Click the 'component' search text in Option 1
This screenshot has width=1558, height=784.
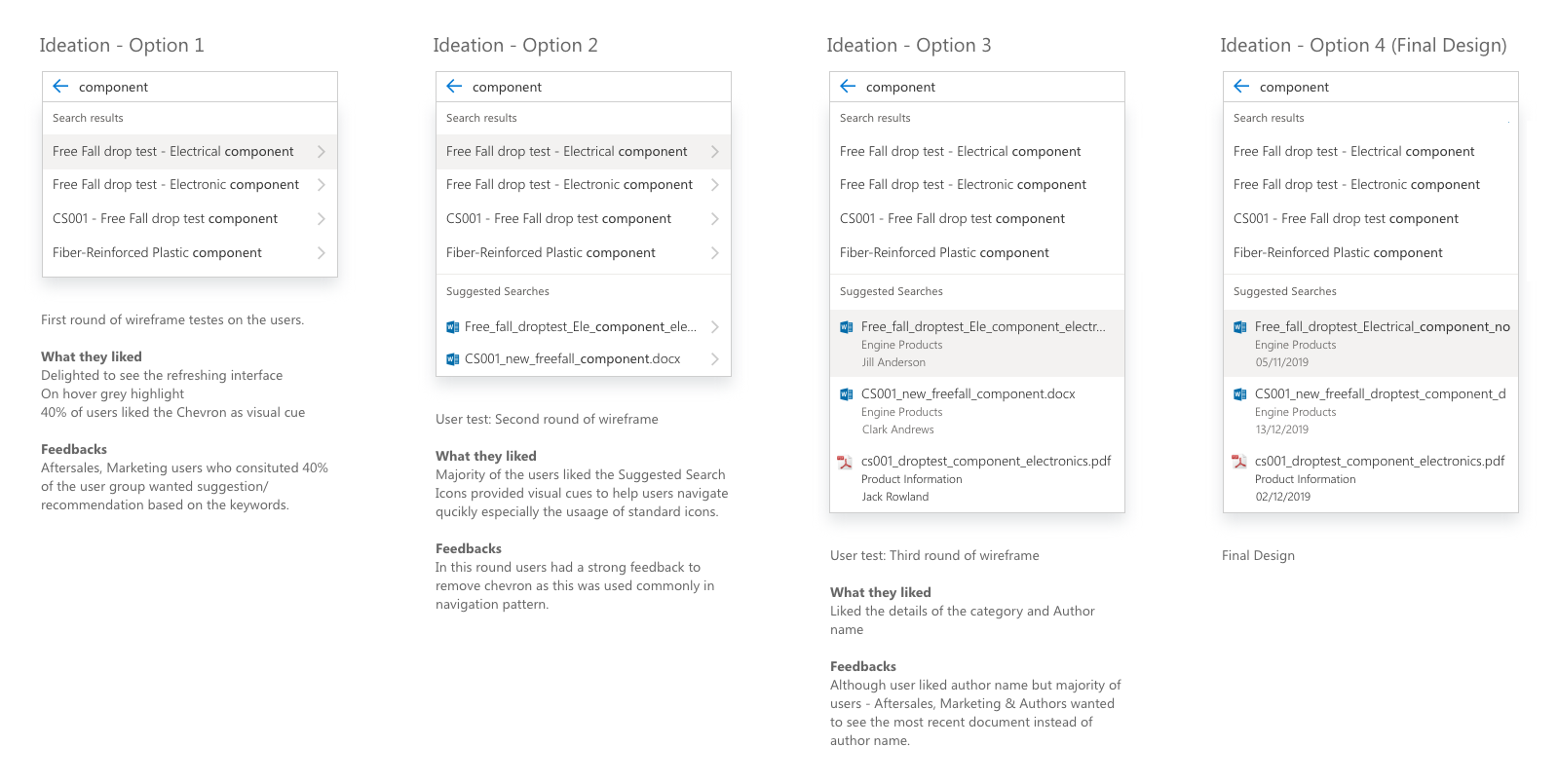(113, 87)
